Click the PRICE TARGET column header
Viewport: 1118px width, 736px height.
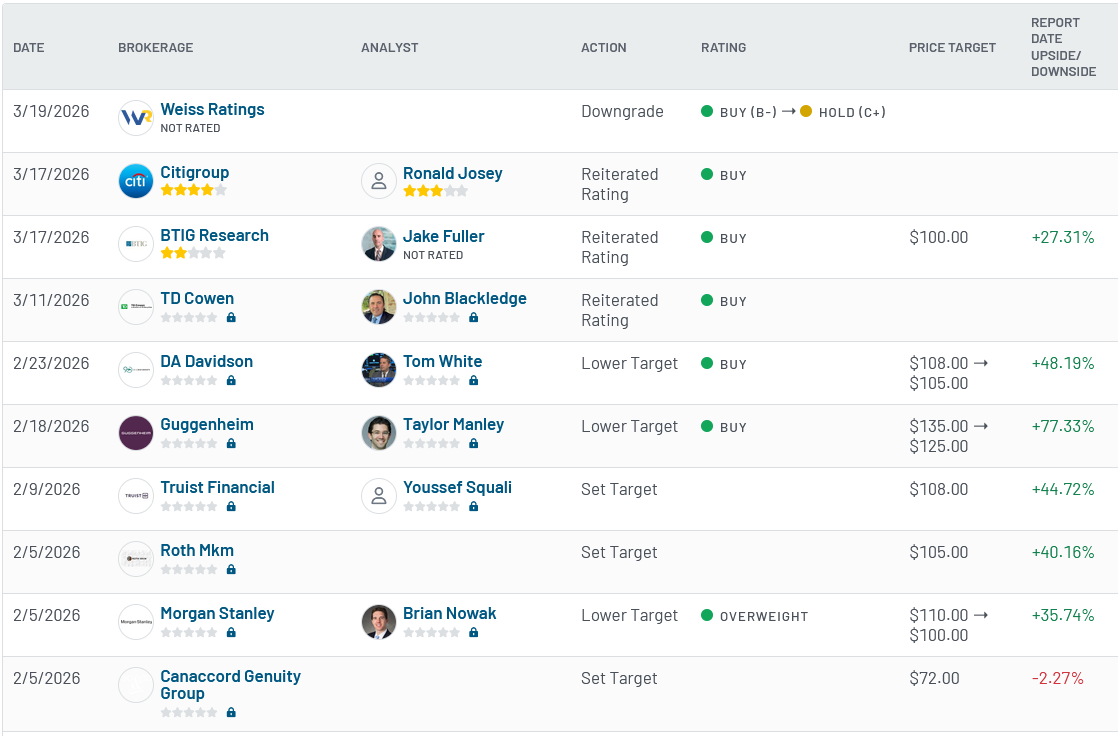pos(952,48)
